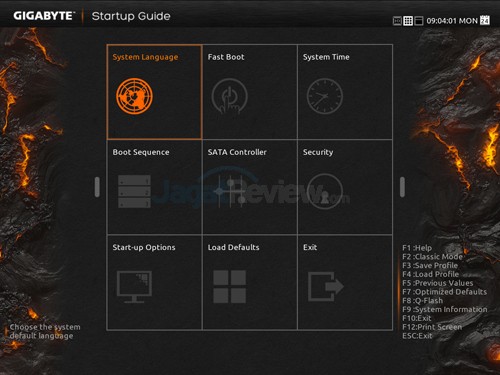Select the Exit tile label
This screenshot has height=375, width=500.
[310, 247]
